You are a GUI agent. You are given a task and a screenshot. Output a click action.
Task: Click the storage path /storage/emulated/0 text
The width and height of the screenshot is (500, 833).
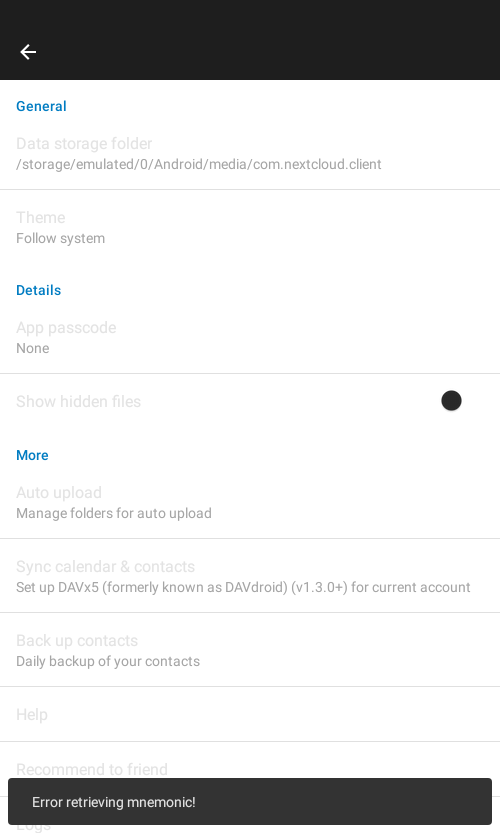pos(199,164)
